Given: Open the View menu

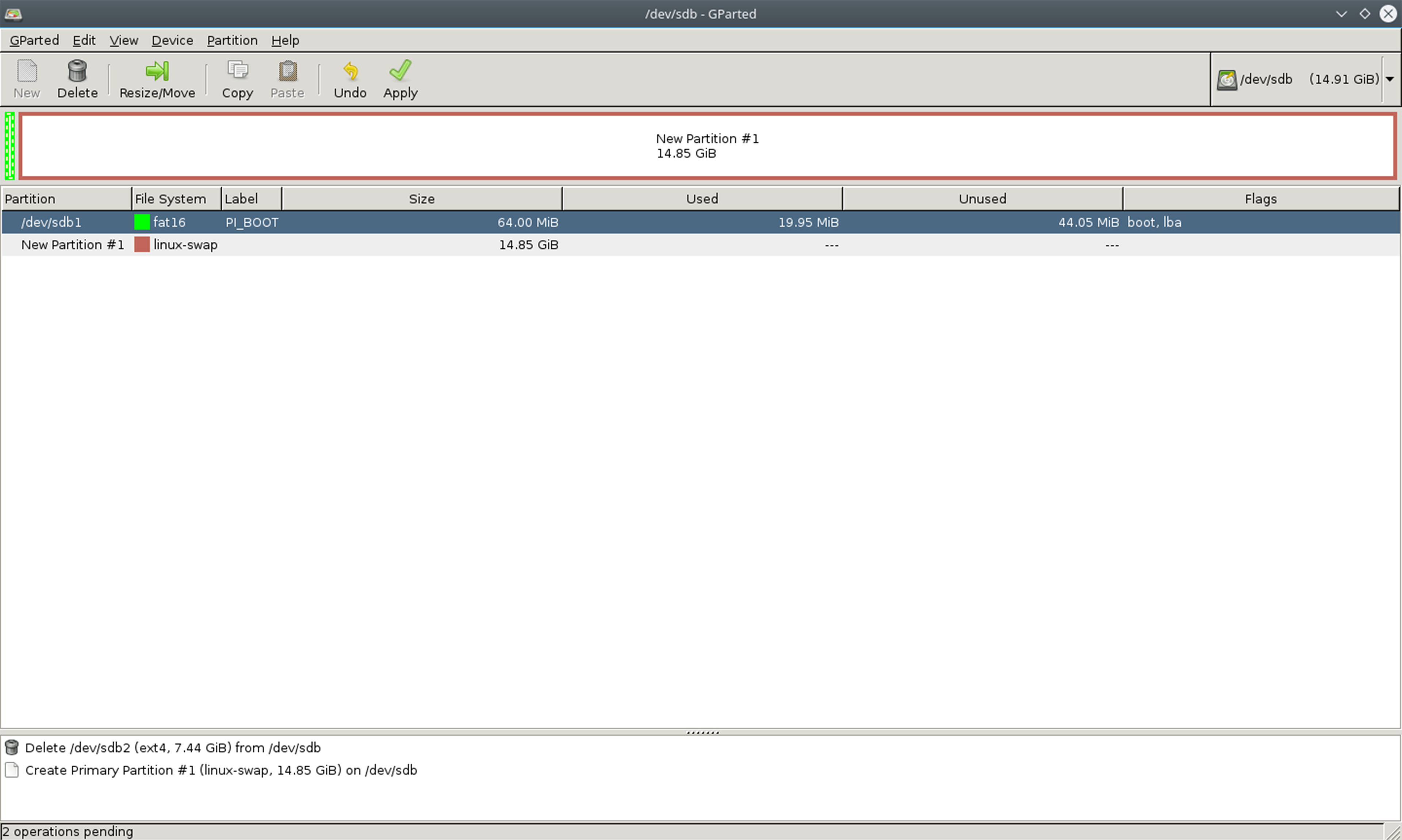Looking at the screenshot, I should (123, 40).
